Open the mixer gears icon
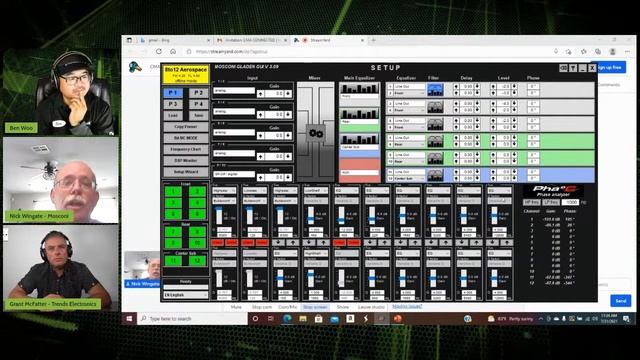The height and width of the screenshot is (360, 640). pos(316,133)
